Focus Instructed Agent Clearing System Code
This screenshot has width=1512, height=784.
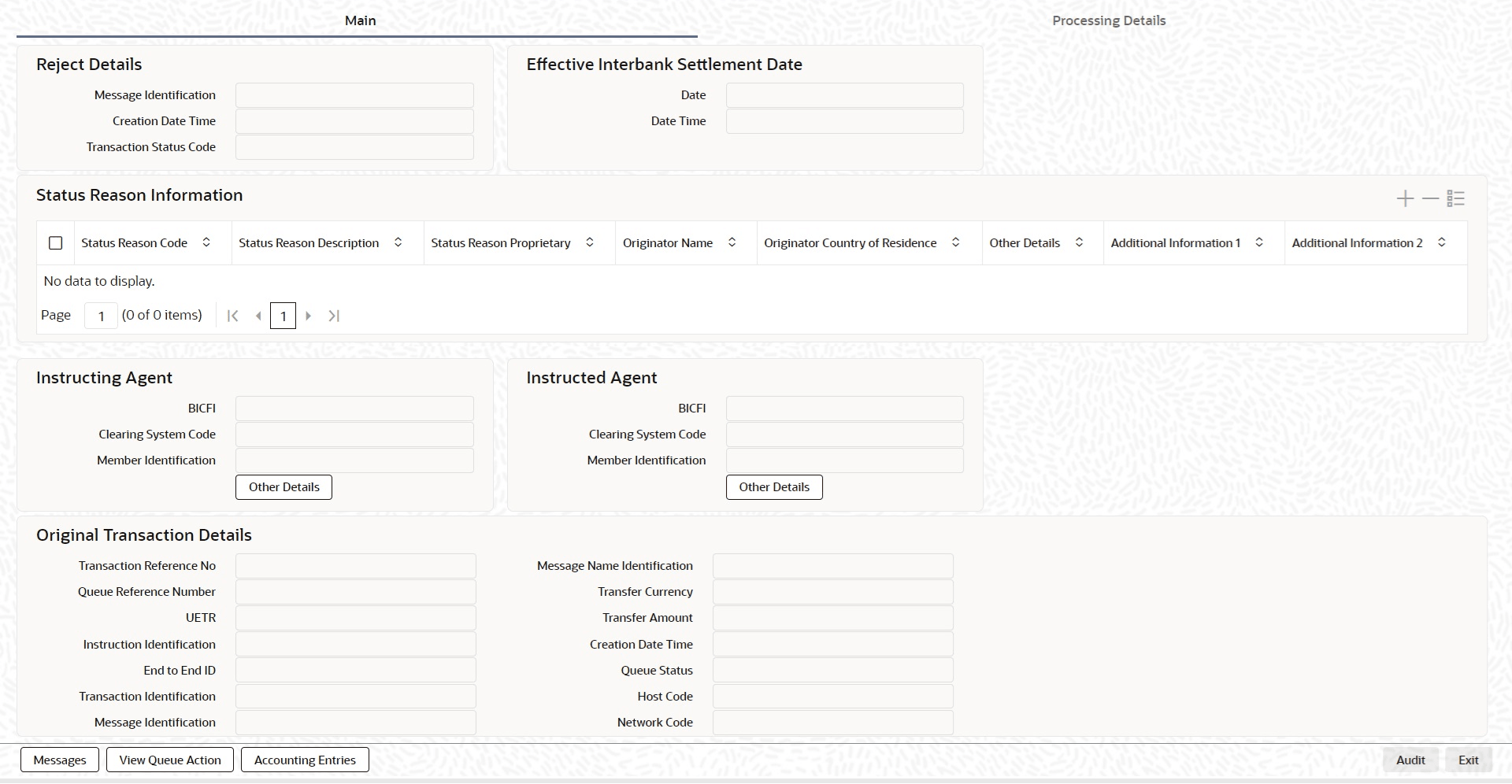[845, 435]
